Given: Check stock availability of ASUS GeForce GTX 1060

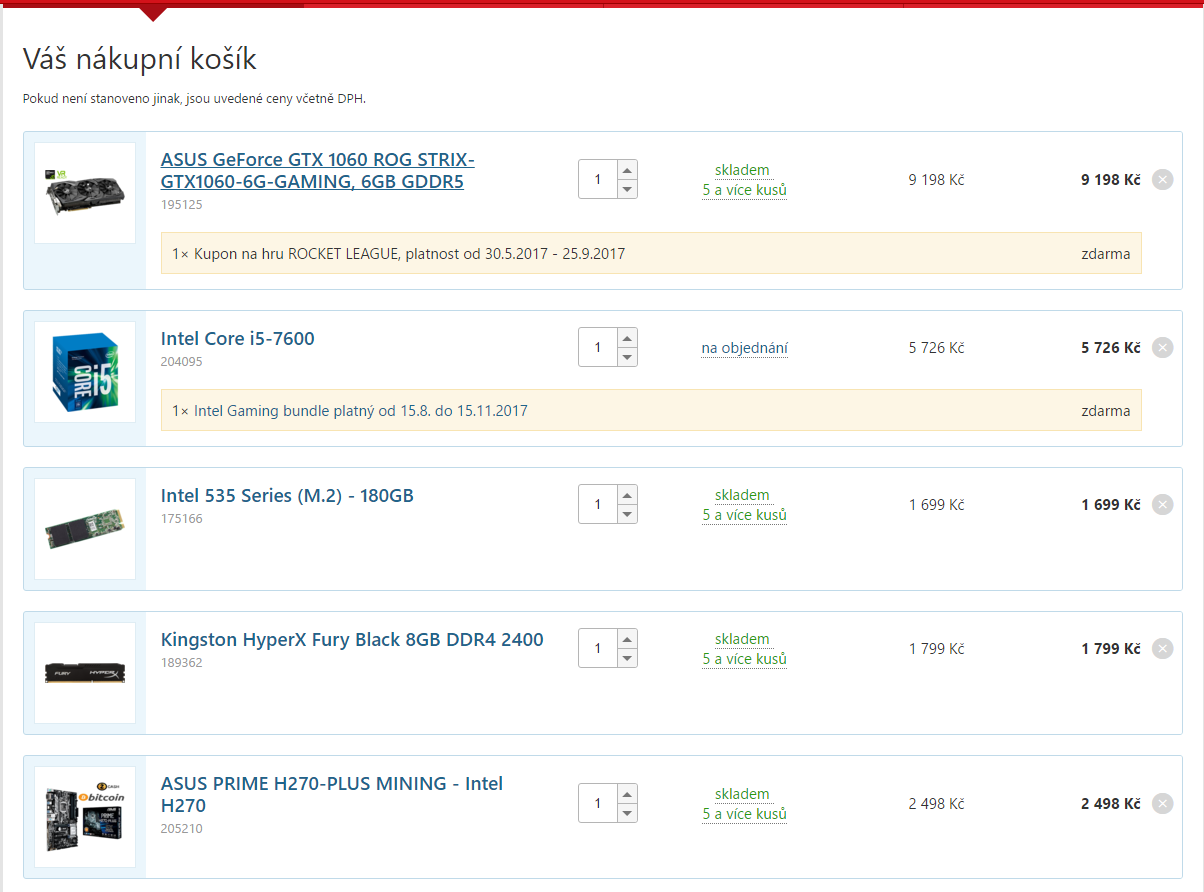Looking at the screenshot, I should 744,180.
